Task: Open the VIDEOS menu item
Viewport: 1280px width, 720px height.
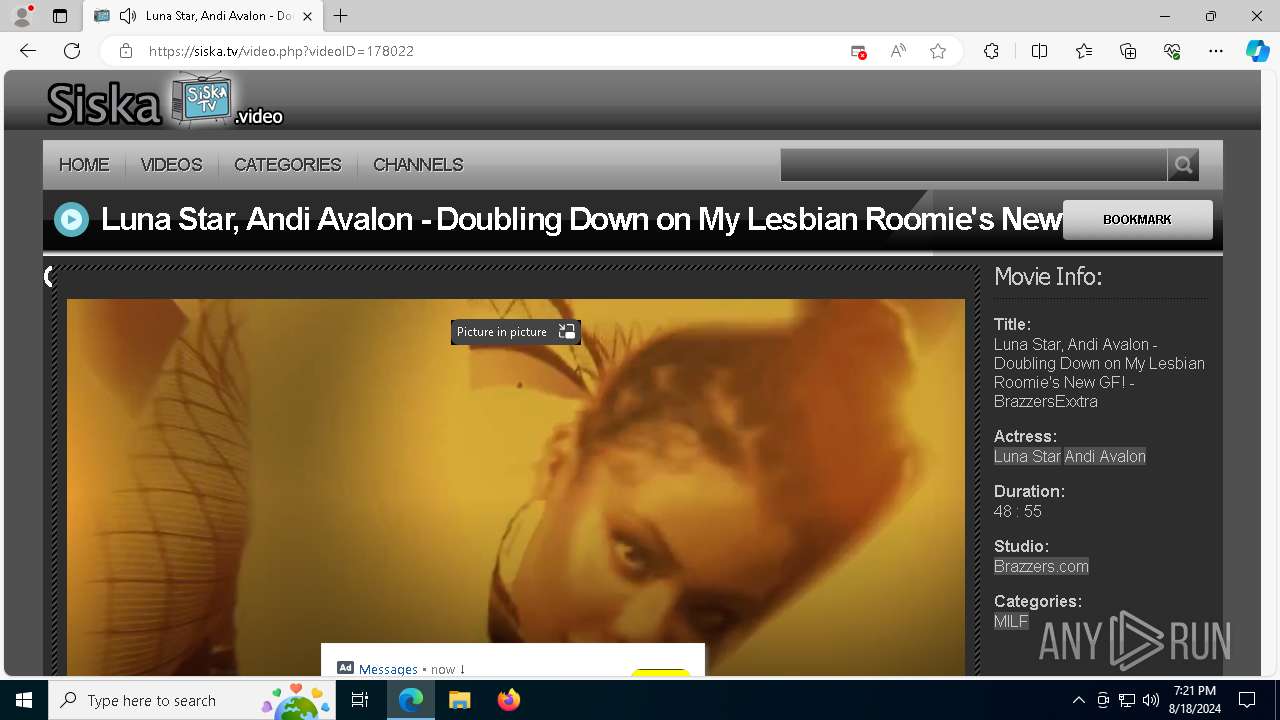Action: 171,165
